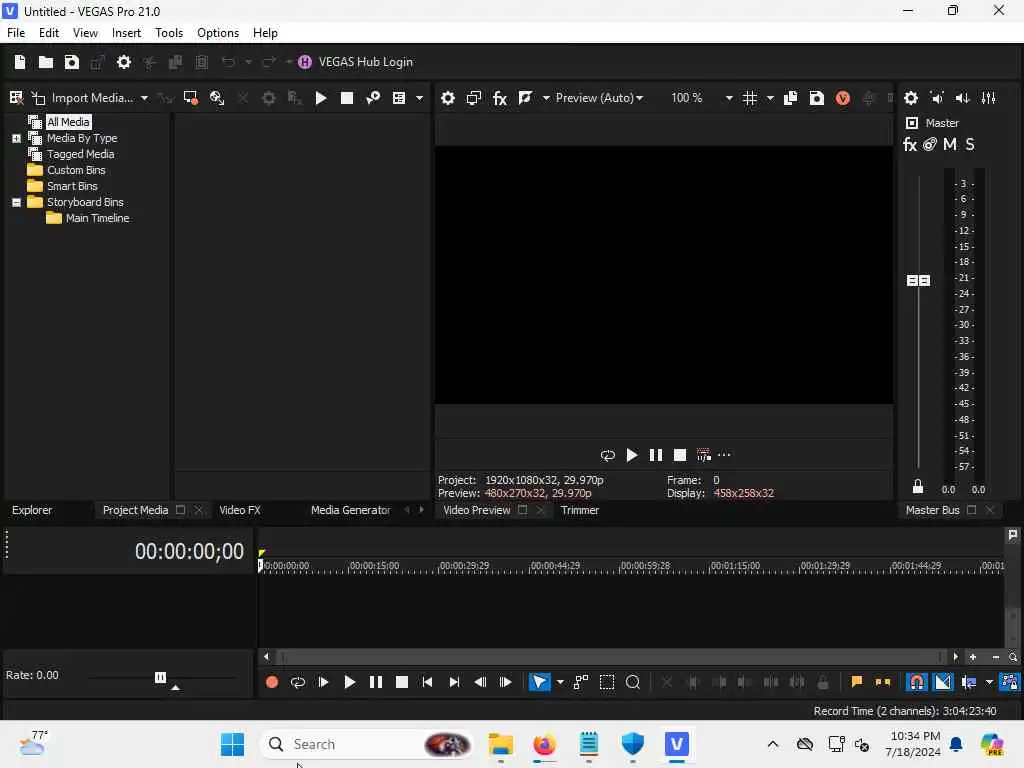Click the Master volume fader handle
This screenshot has height=768, width=1024.
pos(918,280)
